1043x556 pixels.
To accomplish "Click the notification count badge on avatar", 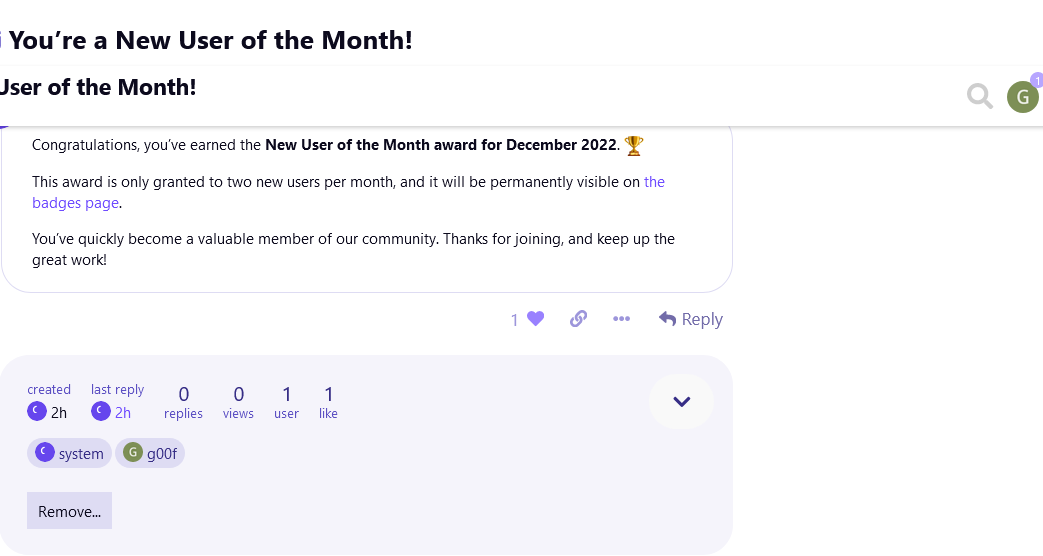I will click(1036, 79).
